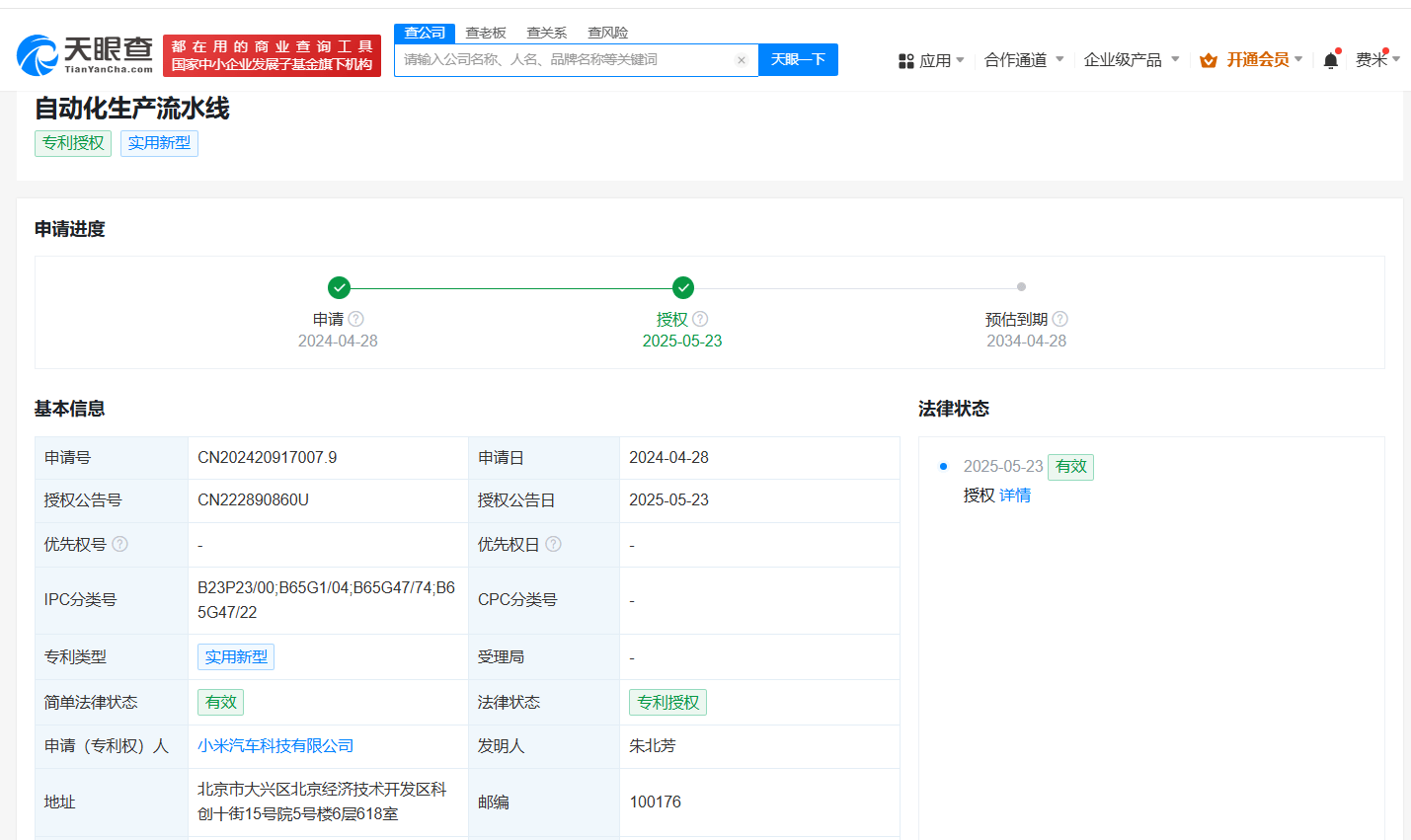Click the help icon next to 申请
The image size is (1411, 840).
(356, 319)
